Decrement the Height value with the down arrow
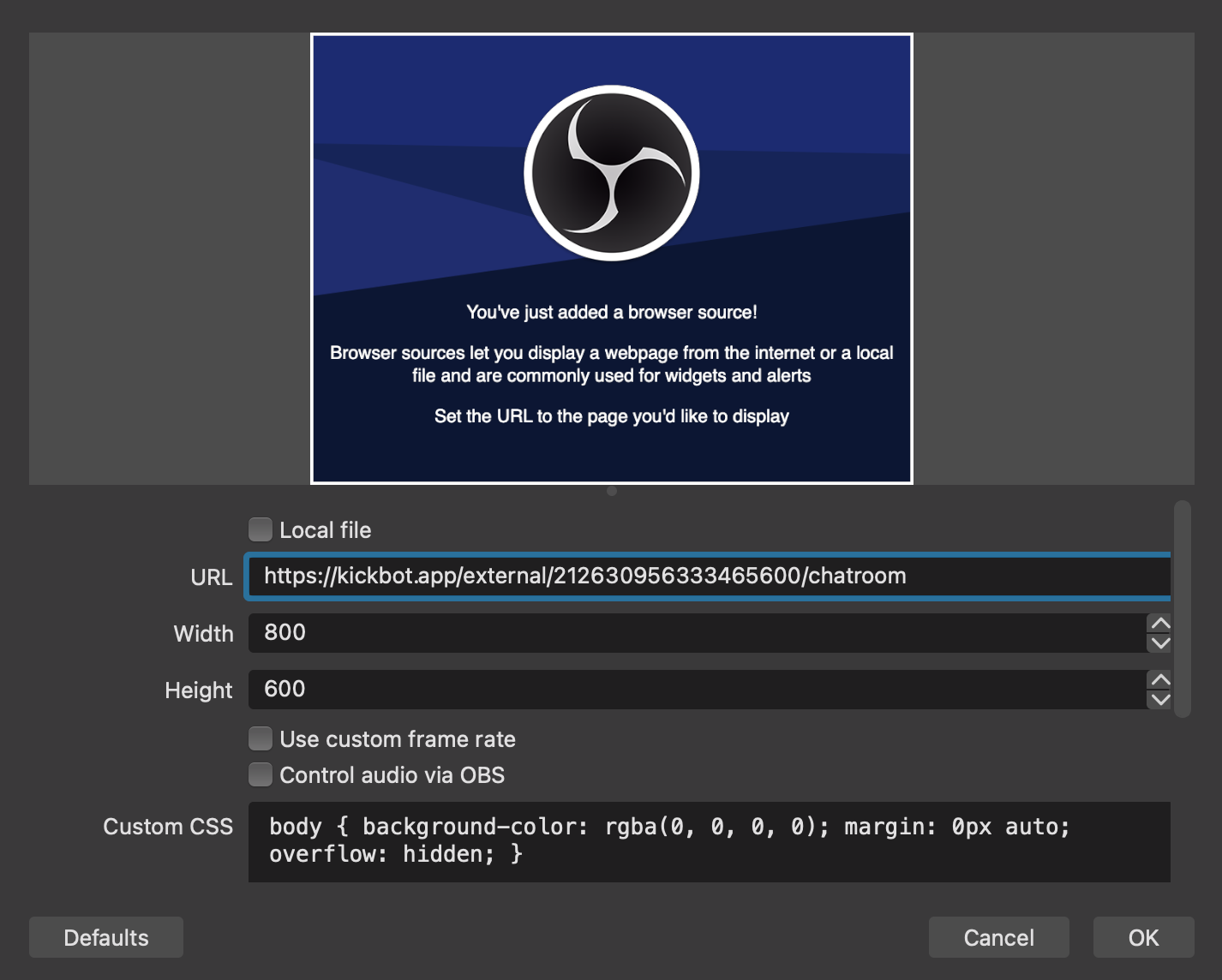 (x=1160, y=701)
